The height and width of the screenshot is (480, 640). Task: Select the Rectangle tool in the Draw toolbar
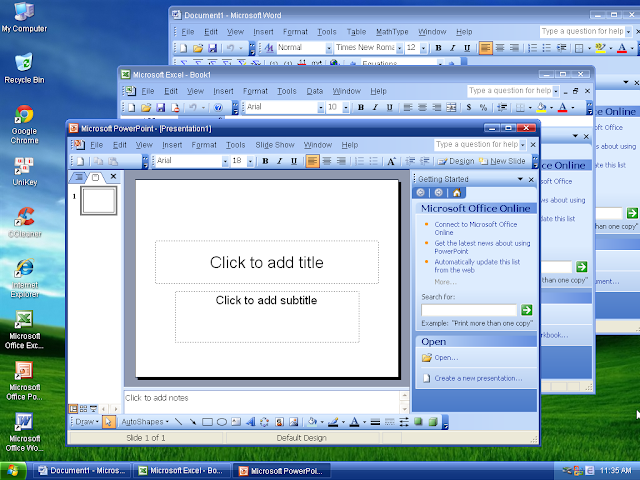click(207, 422)
